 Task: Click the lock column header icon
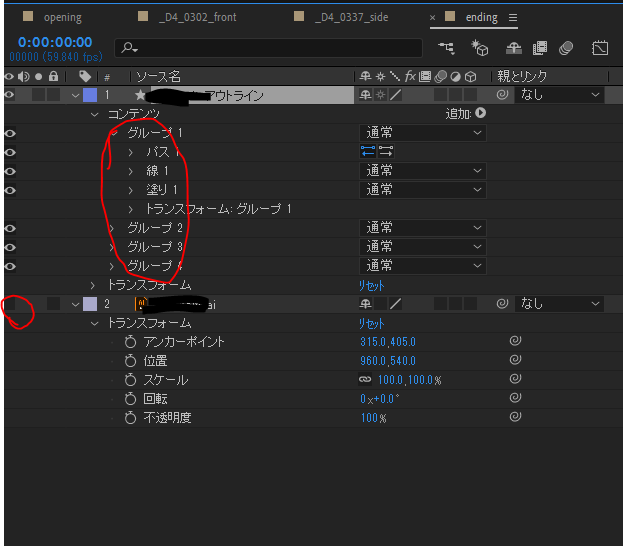pos(53,76)
